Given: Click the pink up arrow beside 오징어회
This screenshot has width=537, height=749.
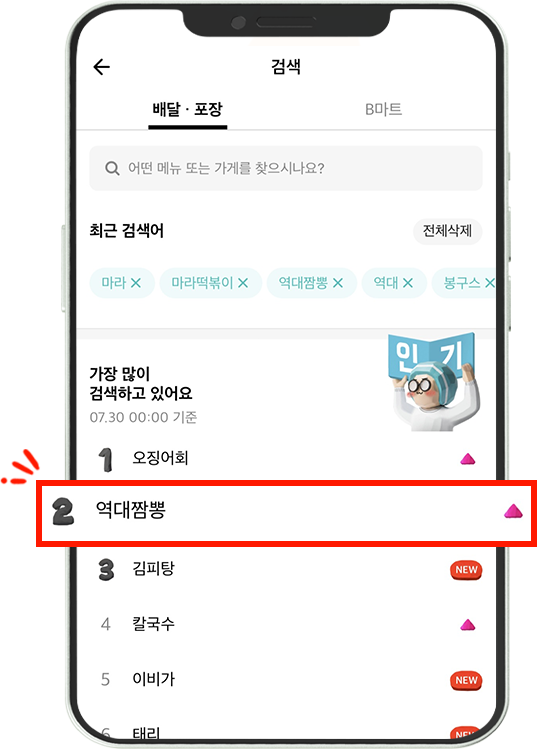Looking at the screenshot, I should 468,459.
